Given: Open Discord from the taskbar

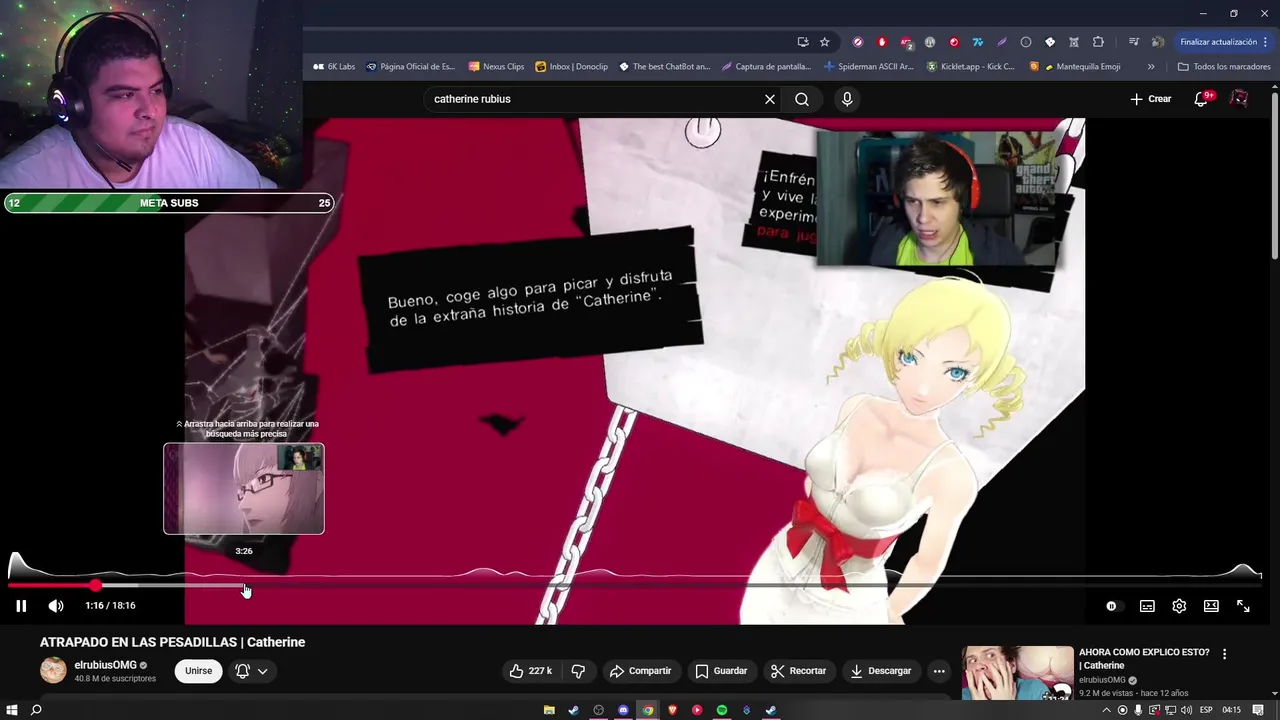Looking at the screenshot, I should pos(623,710).
